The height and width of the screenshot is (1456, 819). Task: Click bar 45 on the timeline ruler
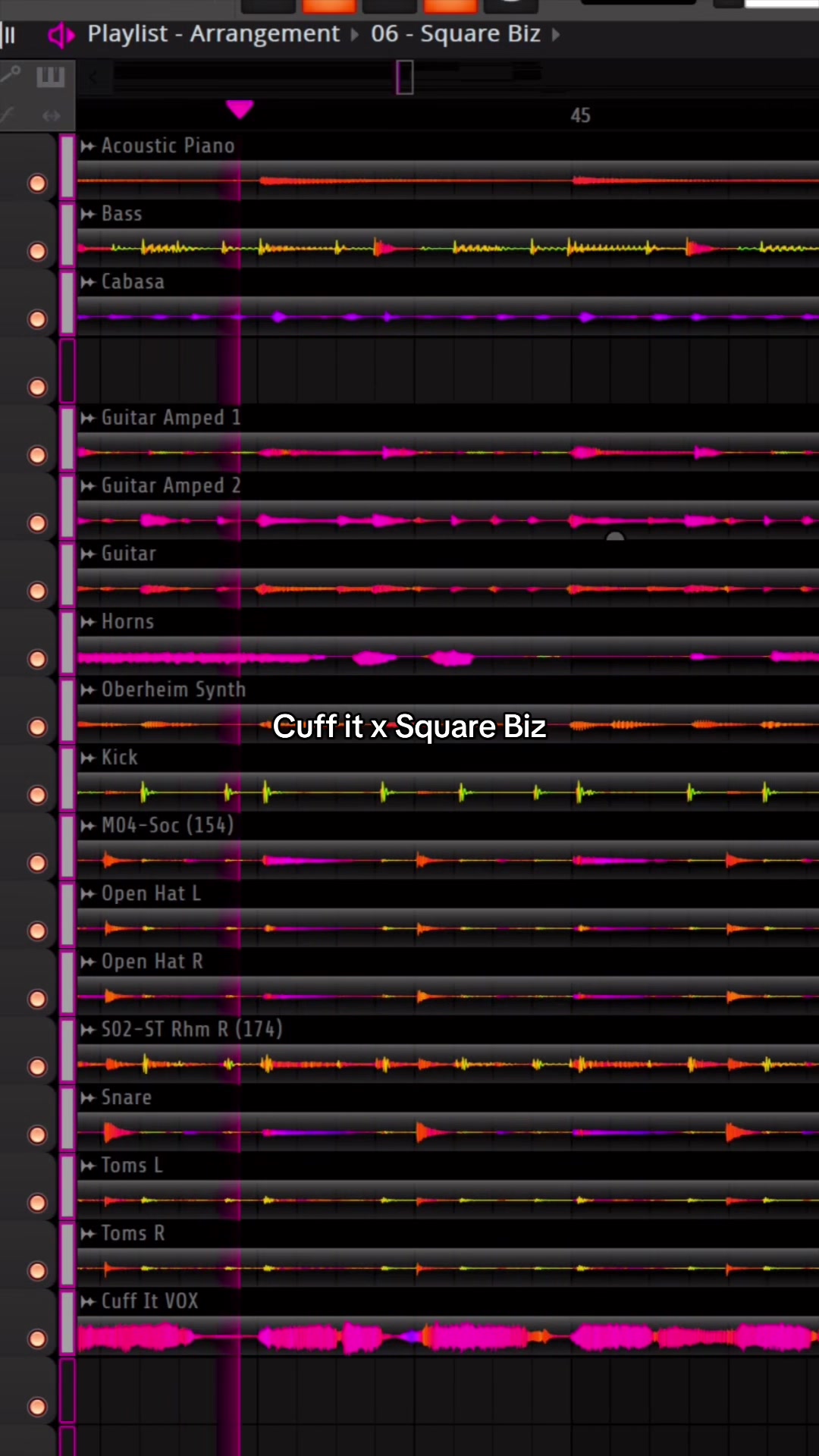(580, 115)
